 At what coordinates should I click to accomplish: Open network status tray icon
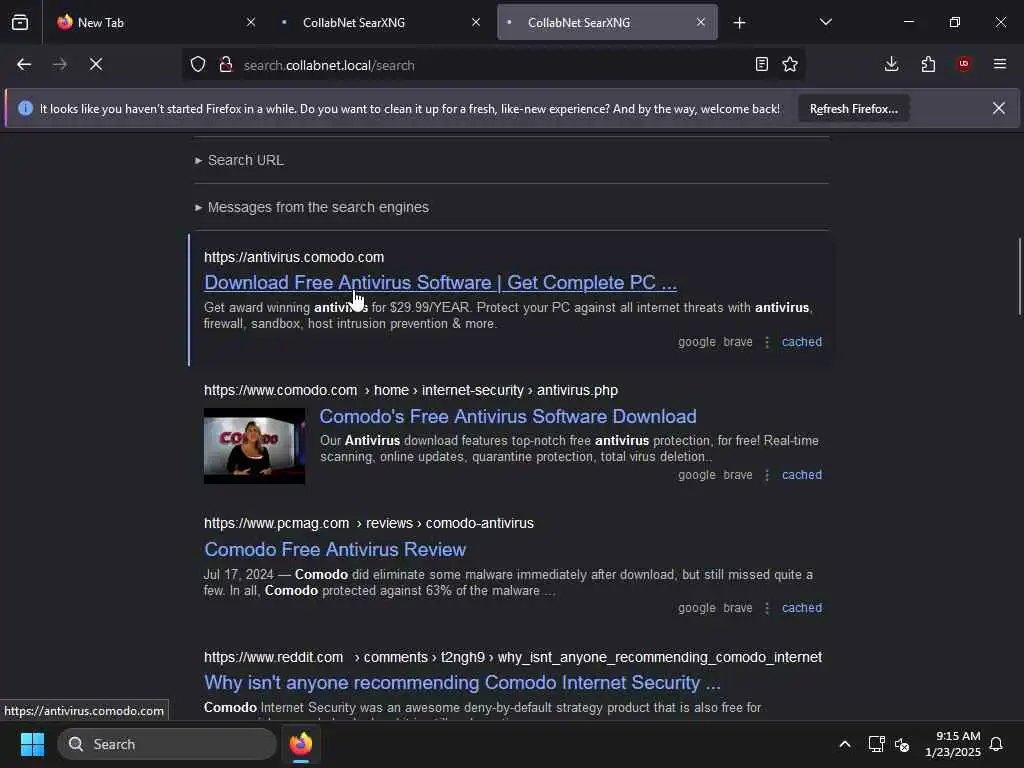click(x=876, y=744)
